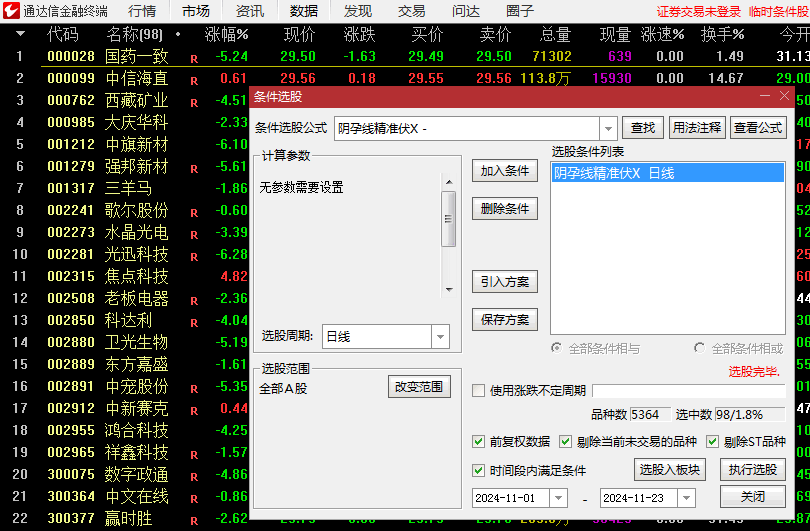This screenshot has height=531, width=810.
Task: Open the list sort triangle menu above row numbers
Action: [20, 34]
